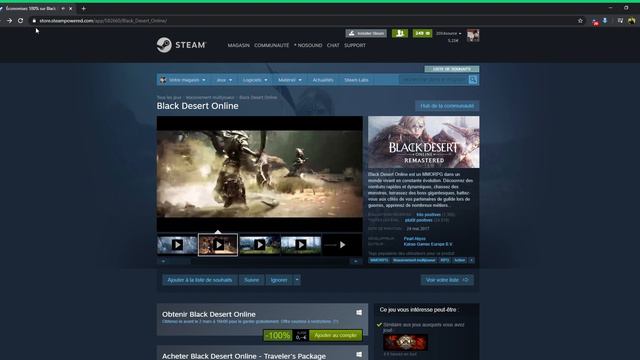Open Hub de la communauté

click(x=447, y=106)
